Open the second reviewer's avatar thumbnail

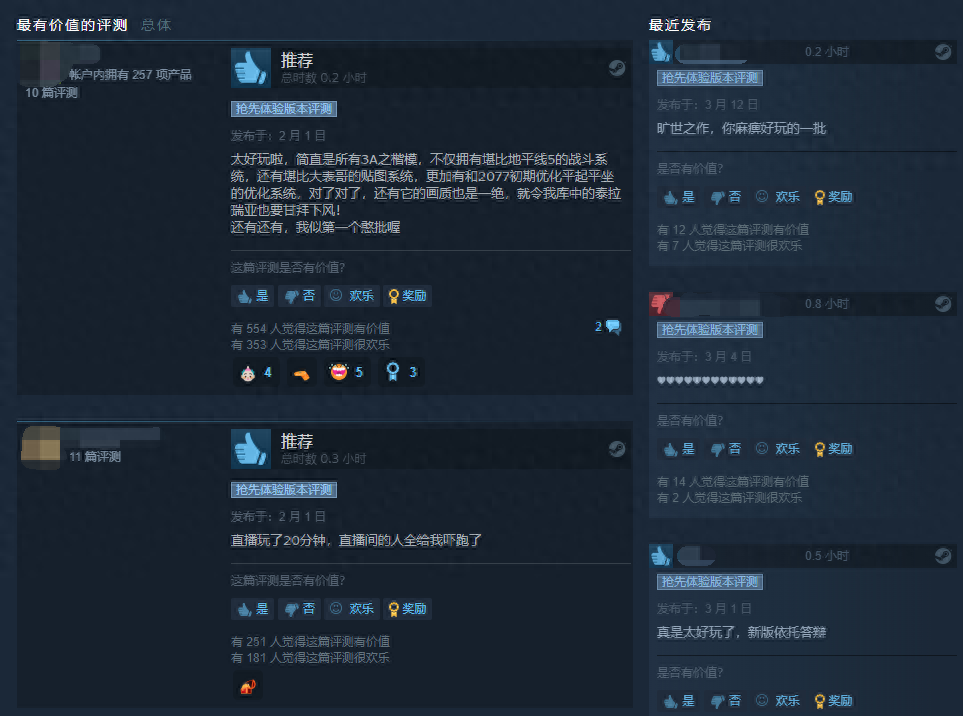point(41,446)
